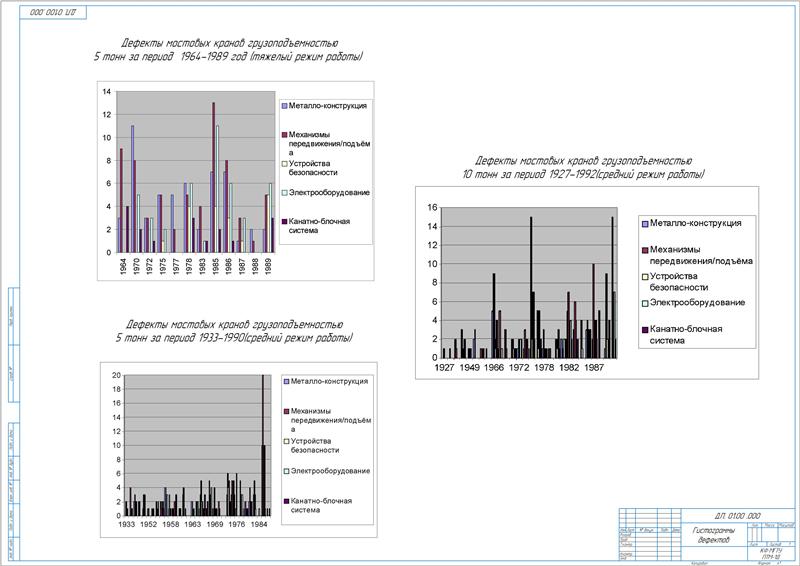Click Электрооборудование legend swatch in 10 тонн chart
The image size is (800, 566).
(645, 303)
